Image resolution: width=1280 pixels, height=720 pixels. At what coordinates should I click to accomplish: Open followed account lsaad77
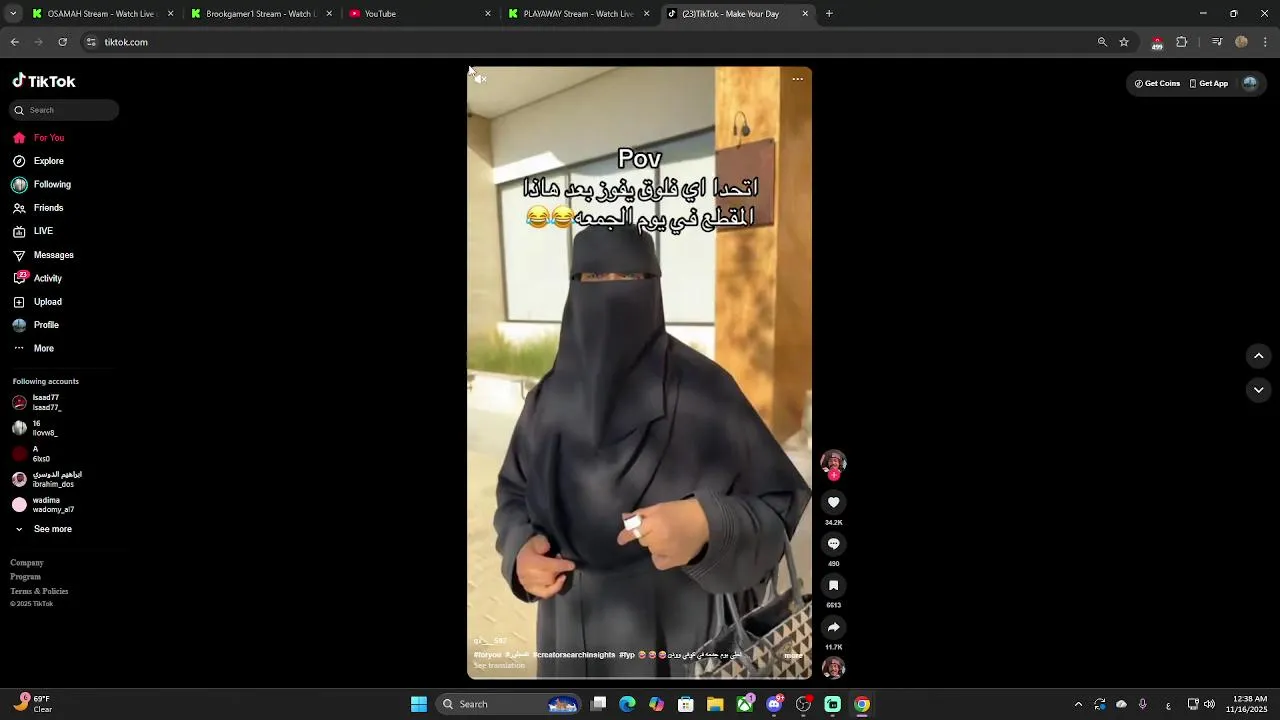point(37,402)
